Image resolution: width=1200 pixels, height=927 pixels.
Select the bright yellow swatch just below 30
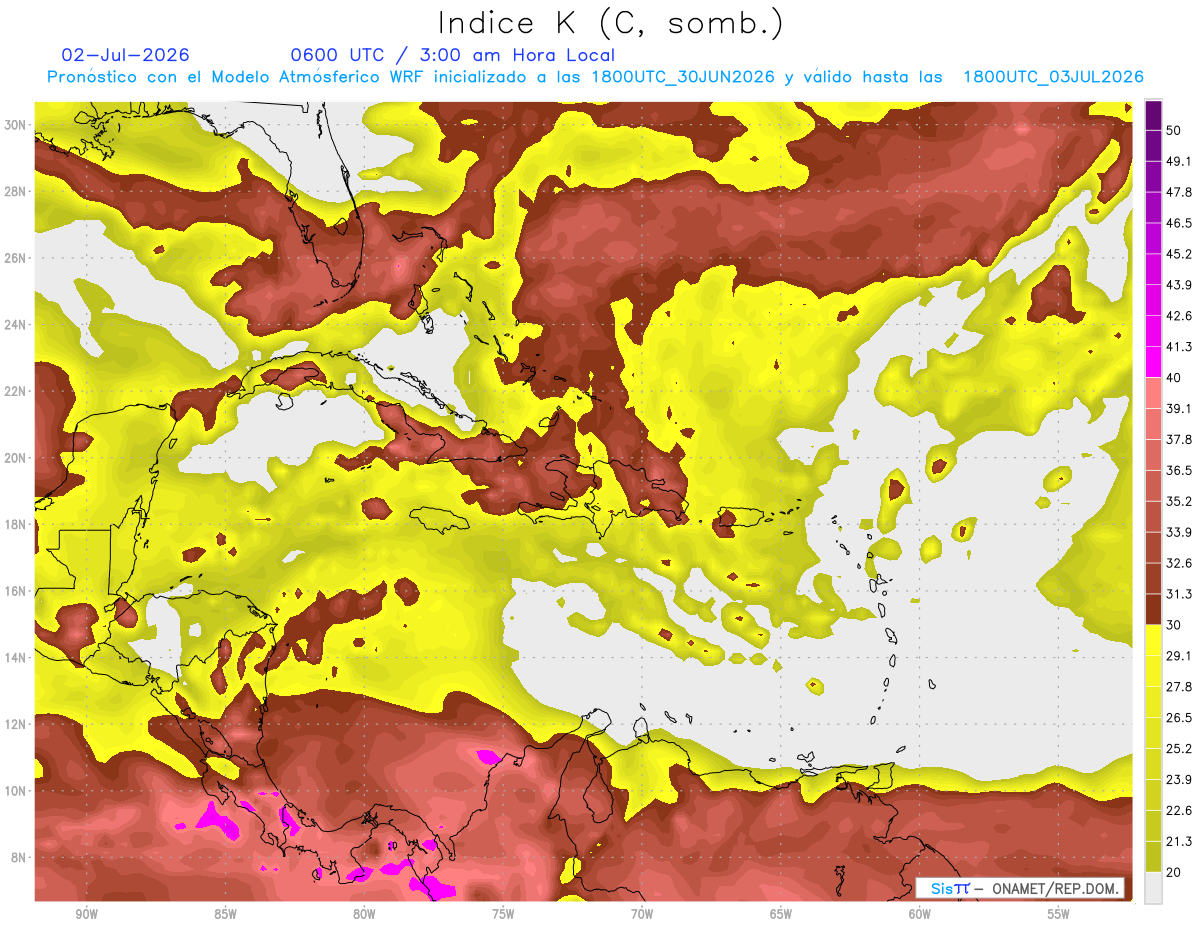tap(1154, 640)
